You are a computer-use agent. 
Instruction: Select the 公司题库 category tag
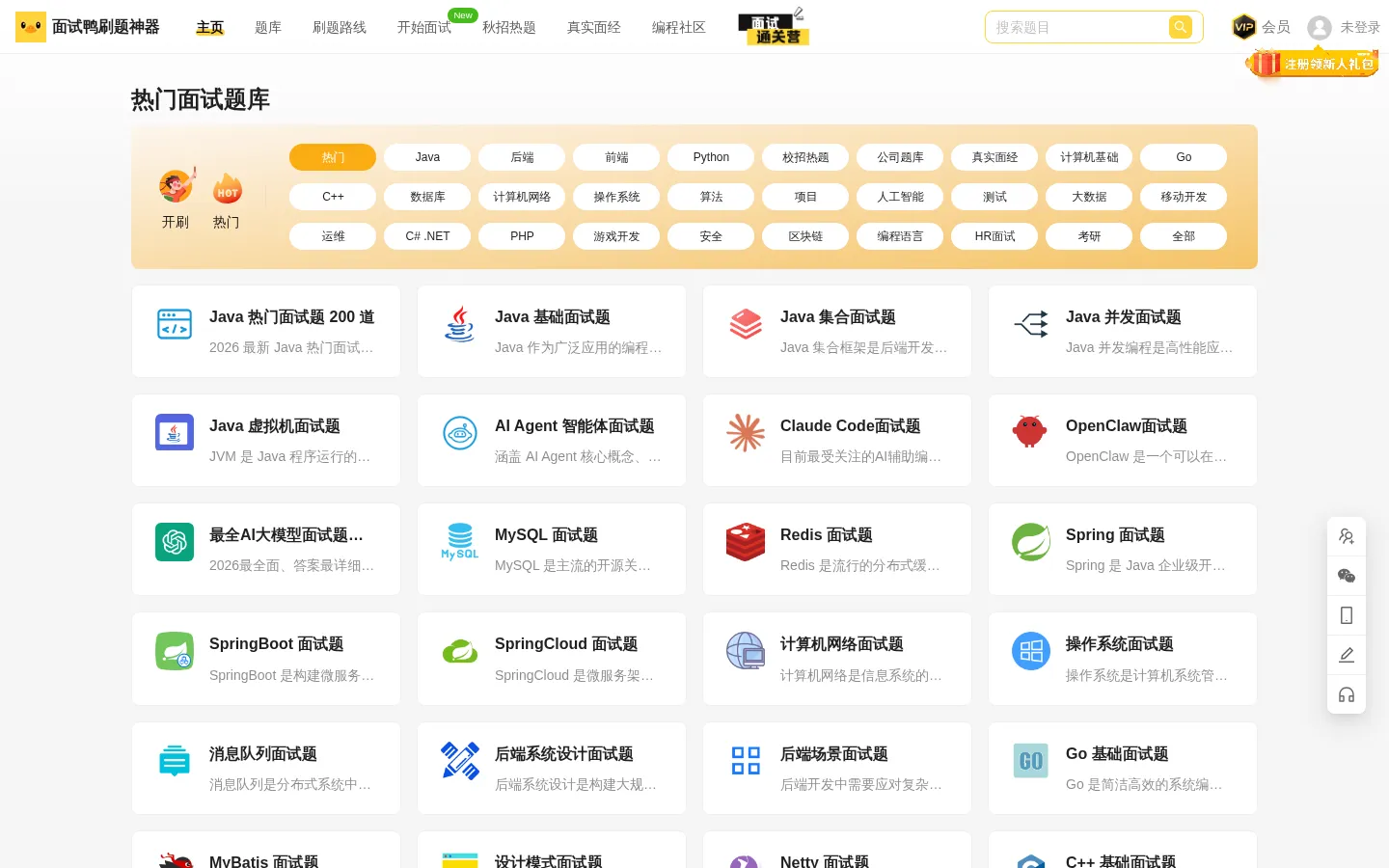(x=900, y=157)
